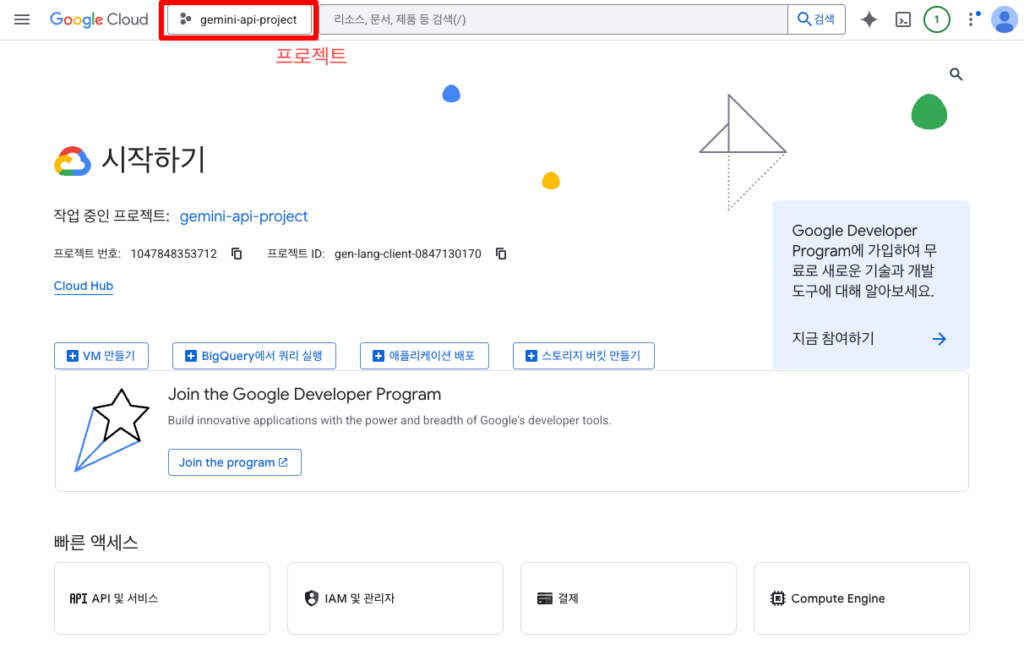
Task: Open the IAM 및 관리자 quick access card
Action: point(395,599)
